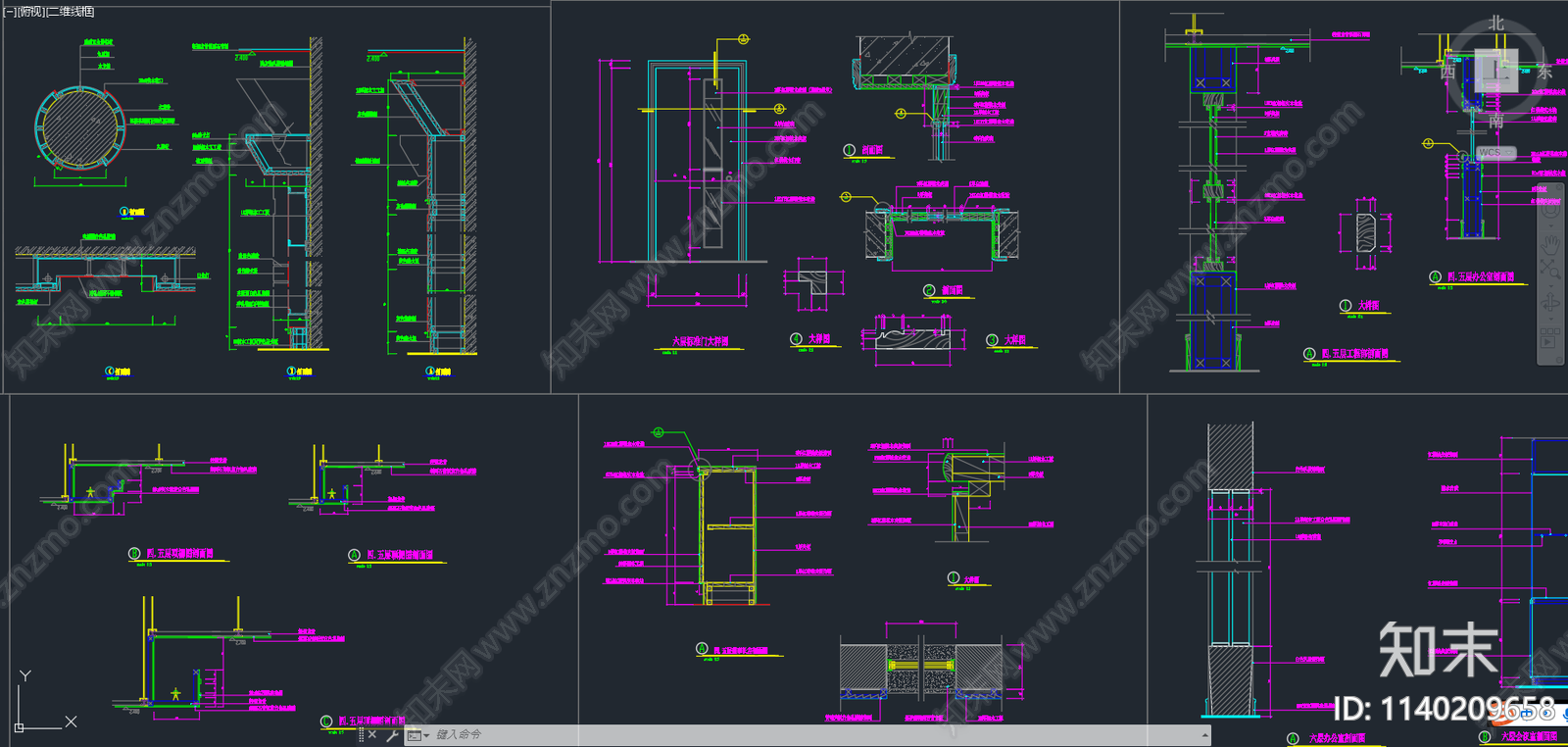The width and height of the screenshot is (1568, 747).
Task: Open command line customize wrench settings
Action: click(x=392, y=734)
